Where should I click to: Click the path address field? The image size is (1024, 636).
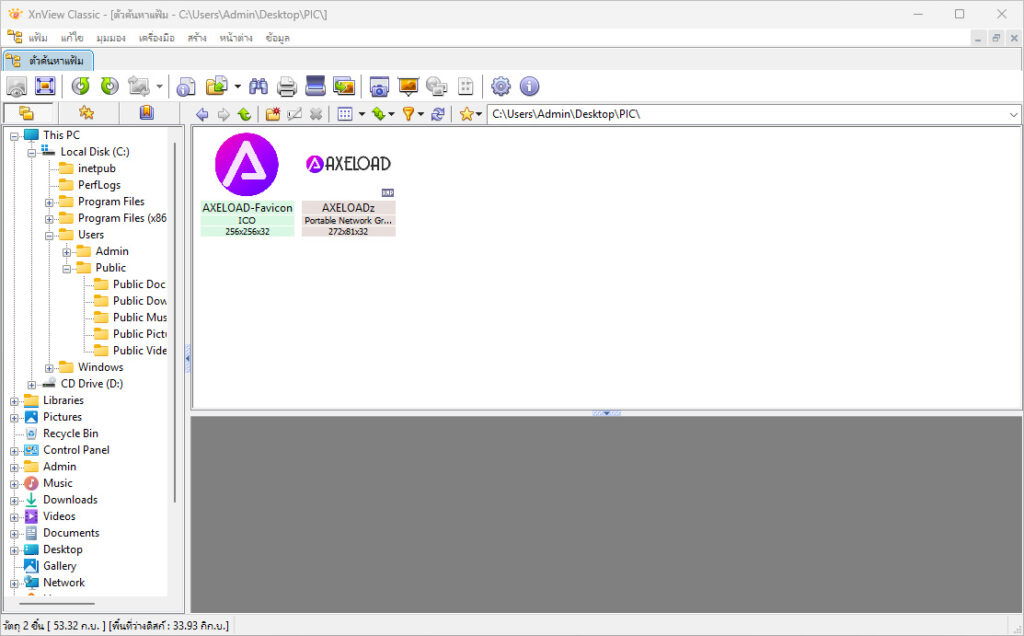pos(748,114)
